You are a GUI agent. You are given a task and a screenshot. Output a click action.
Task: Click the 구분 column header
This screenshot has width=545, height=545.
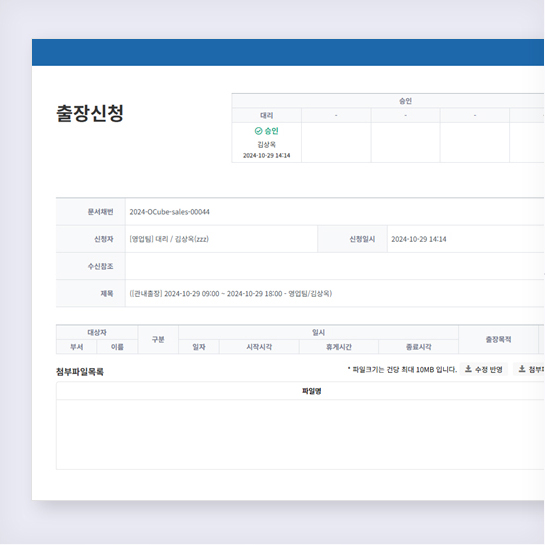point(158,340)
